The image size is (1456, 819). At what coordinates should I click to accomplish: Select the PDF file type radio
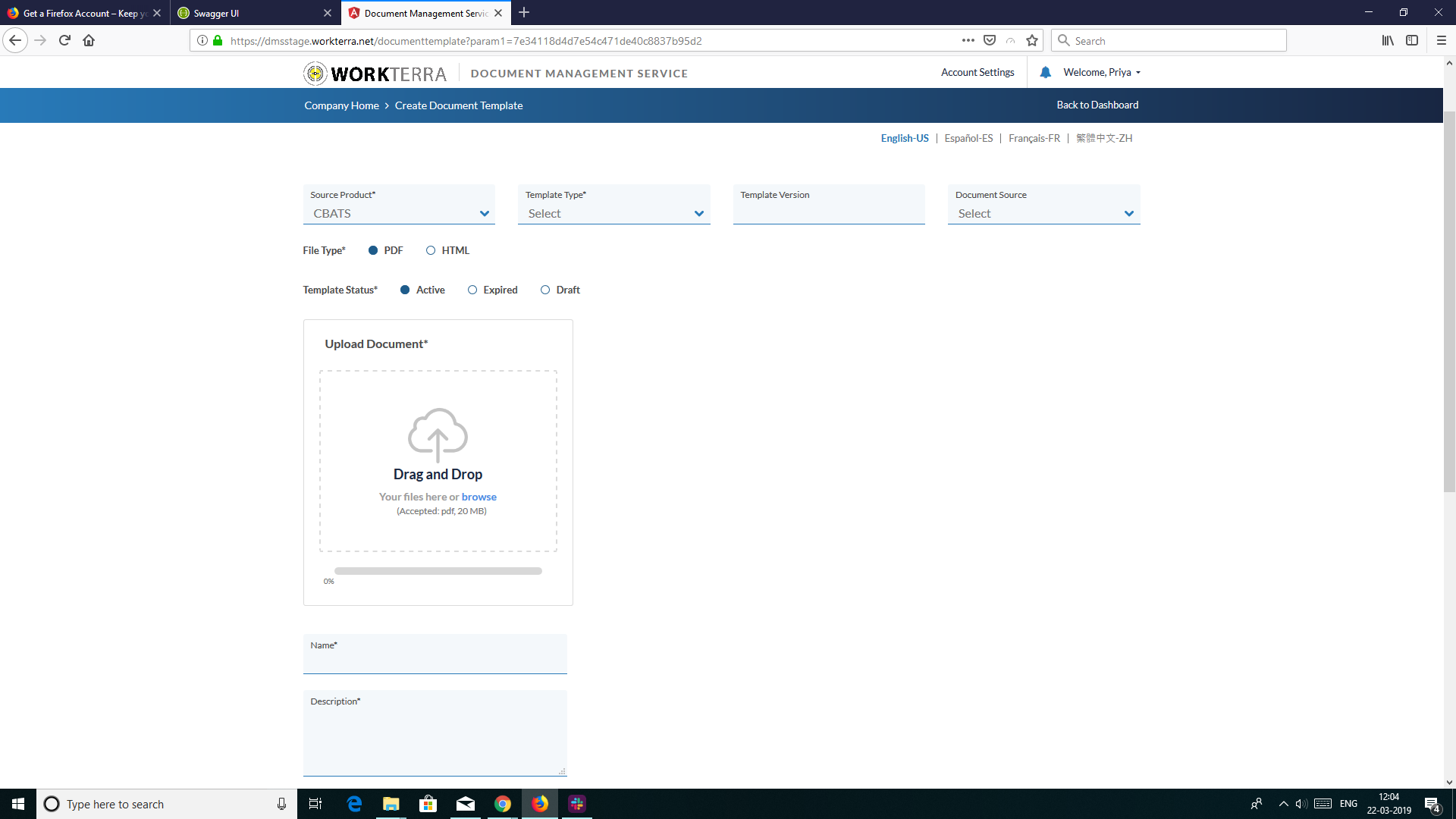coord(373,250)
